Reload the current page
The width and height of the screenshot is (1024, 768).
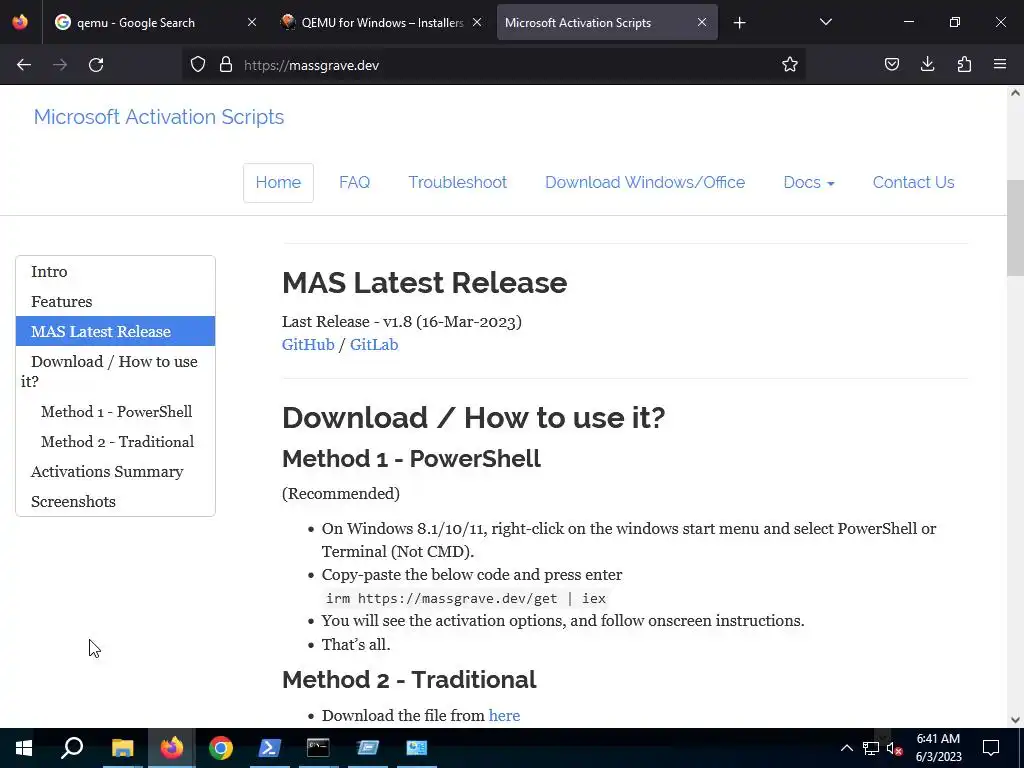coord(96,65)
